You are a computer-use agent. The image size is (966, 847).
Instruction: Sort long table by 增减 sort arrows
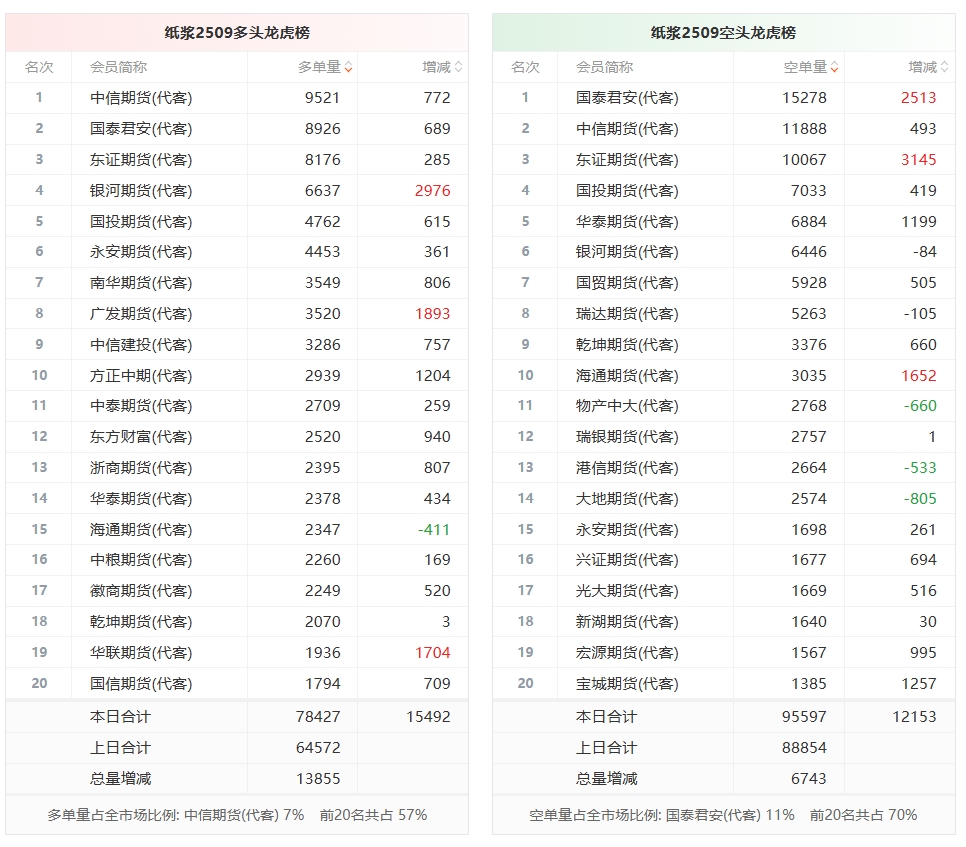point(458,67)
